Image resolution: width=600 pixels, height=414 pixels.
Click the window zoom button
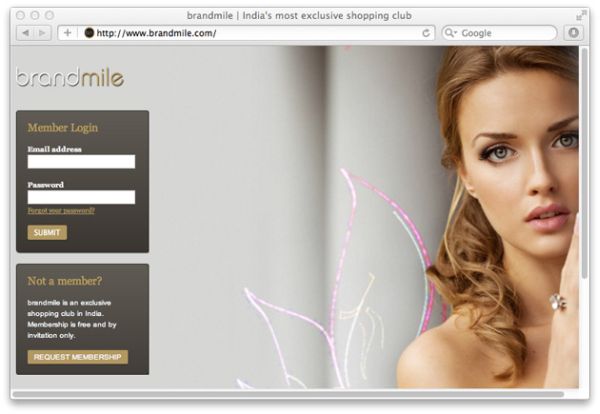pos(49,15)
